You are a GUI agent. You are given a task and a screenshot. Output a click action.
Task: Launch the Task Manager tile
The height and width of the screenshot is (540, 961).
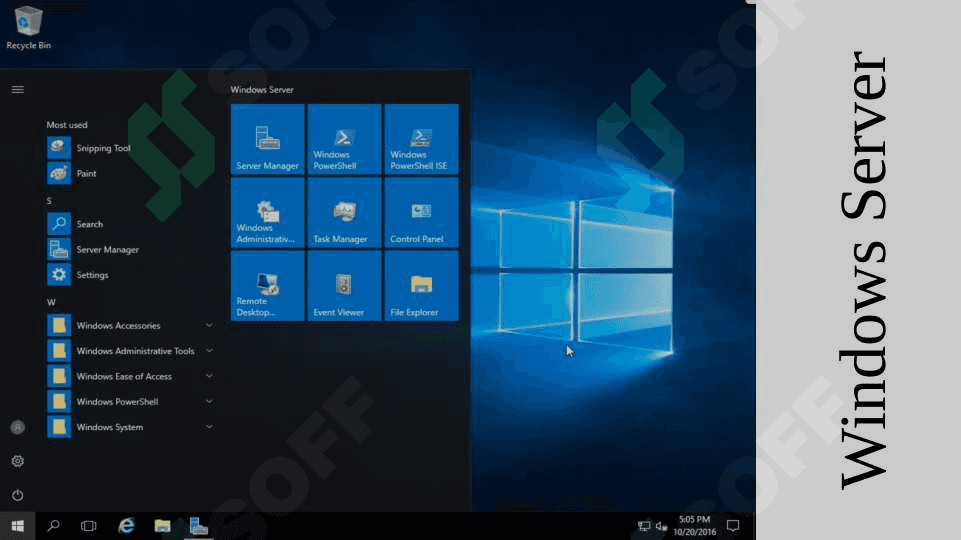tap(344, 213)
